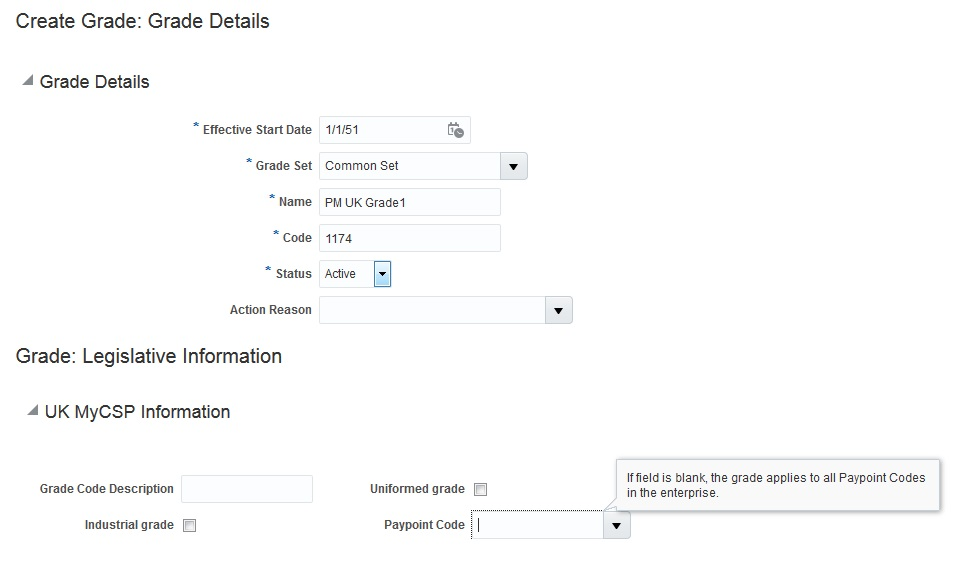Open the Status dropdown arrow
This screenshot has height=565, width=969.
tap(382, 273)
